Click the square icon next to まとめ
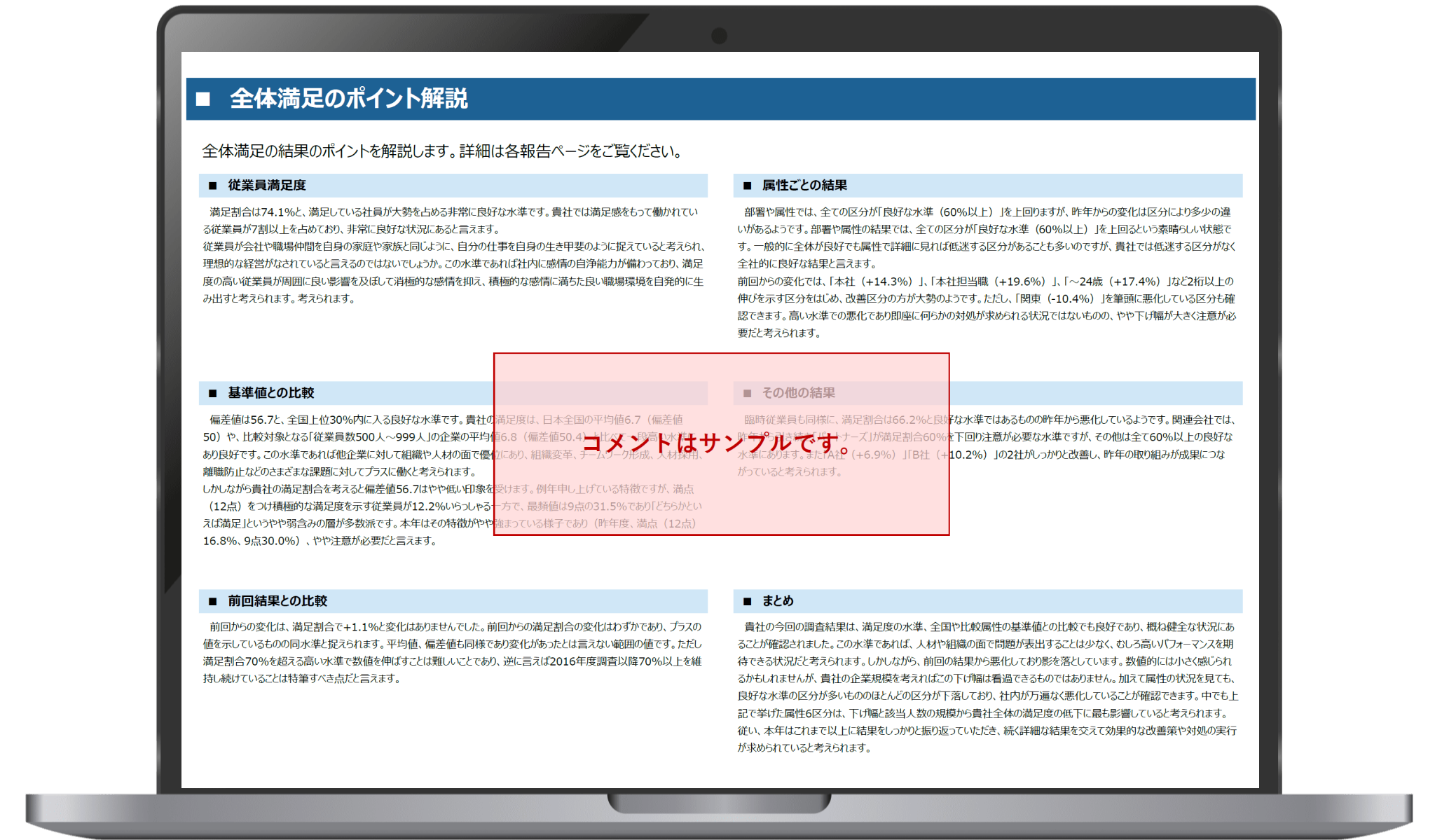Screen dimensions: 1435x840 pyautogui.click(x=747, y=600)
